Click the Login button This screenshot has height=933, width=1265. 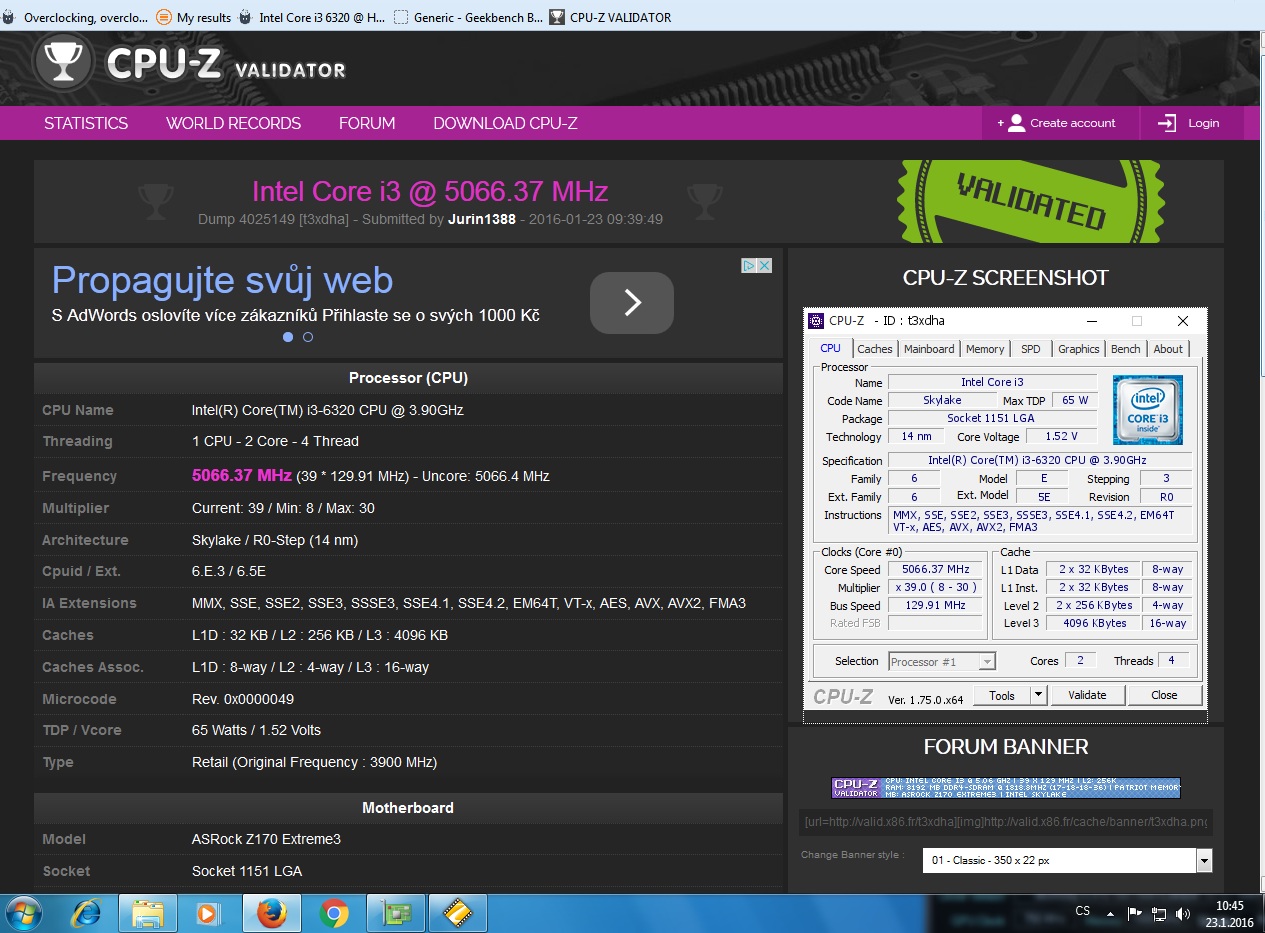click(1192, 123)
